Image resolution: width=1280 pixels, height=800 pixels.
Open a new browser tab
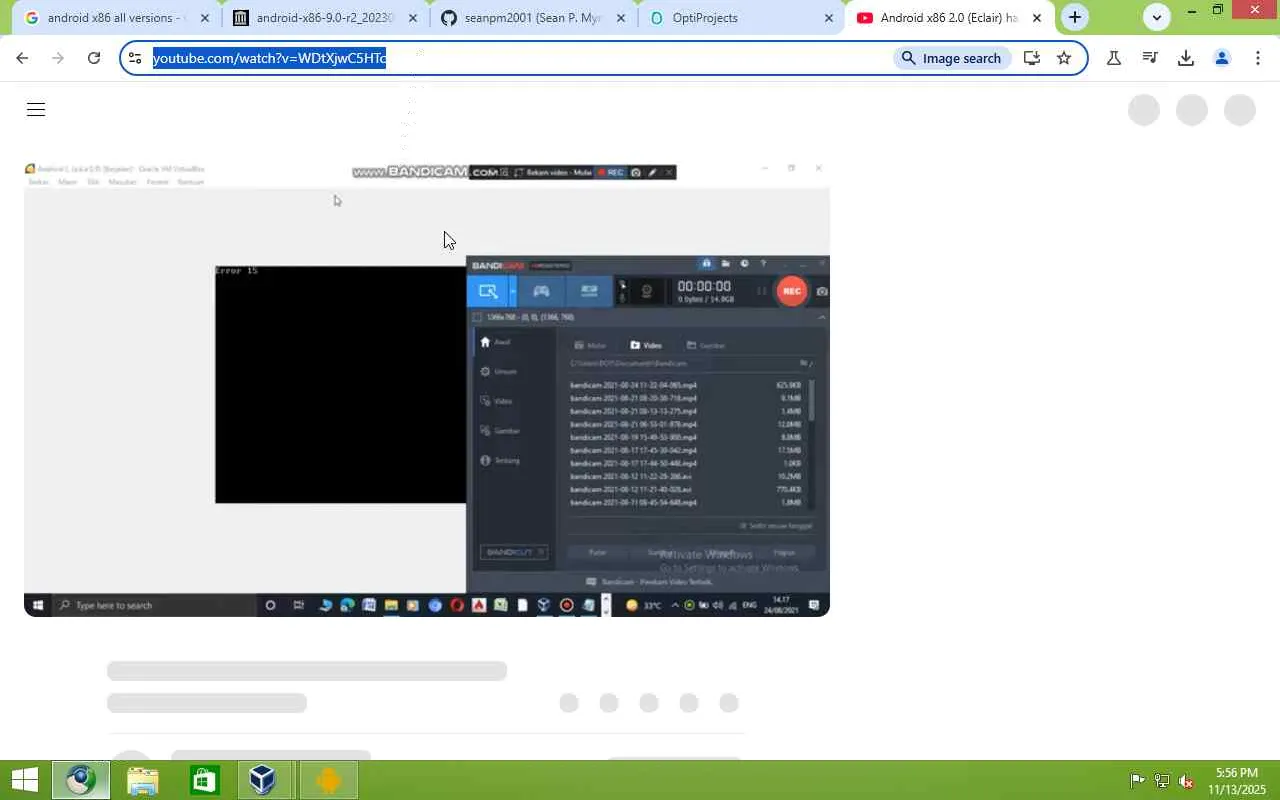1075,17
